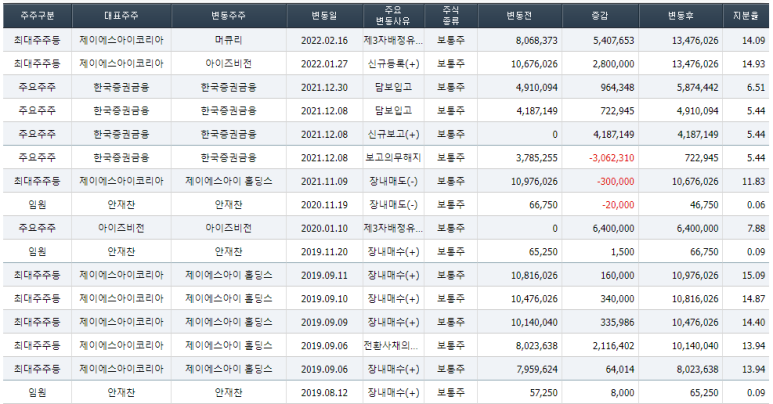Image resolution: width=773 pixels, height=404 pixels.
Task: Select the change amount '2,116,402'
Action: click(x=614, y=346)
